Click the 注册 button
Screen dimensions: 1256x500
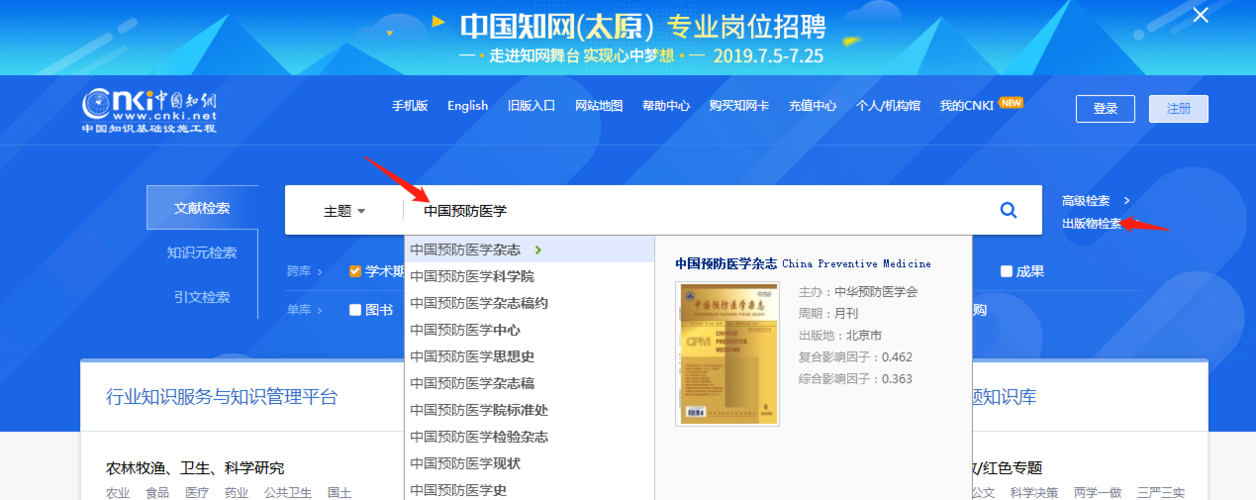[1179, 108]
